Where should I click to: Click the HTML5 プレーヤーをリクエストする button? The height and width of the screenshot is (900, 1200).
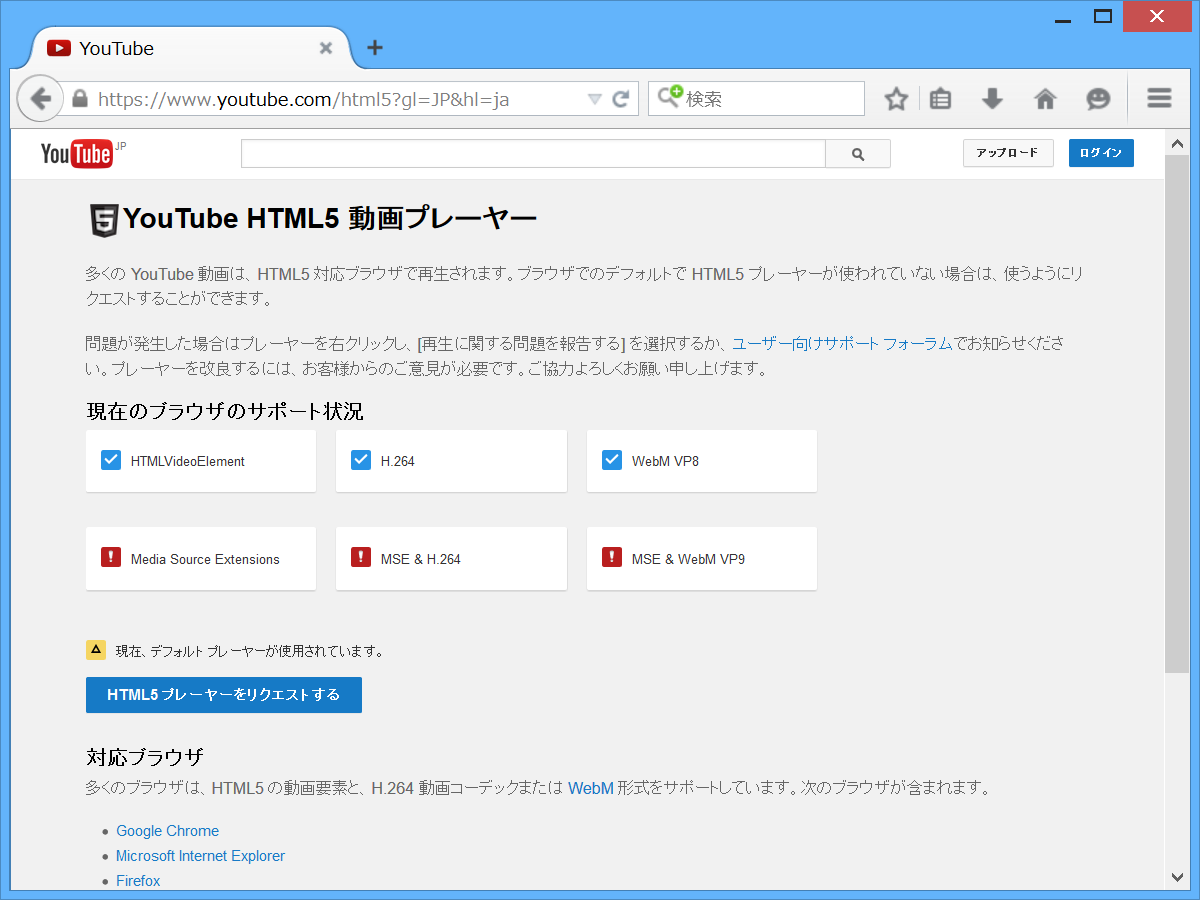pos(223,695)
